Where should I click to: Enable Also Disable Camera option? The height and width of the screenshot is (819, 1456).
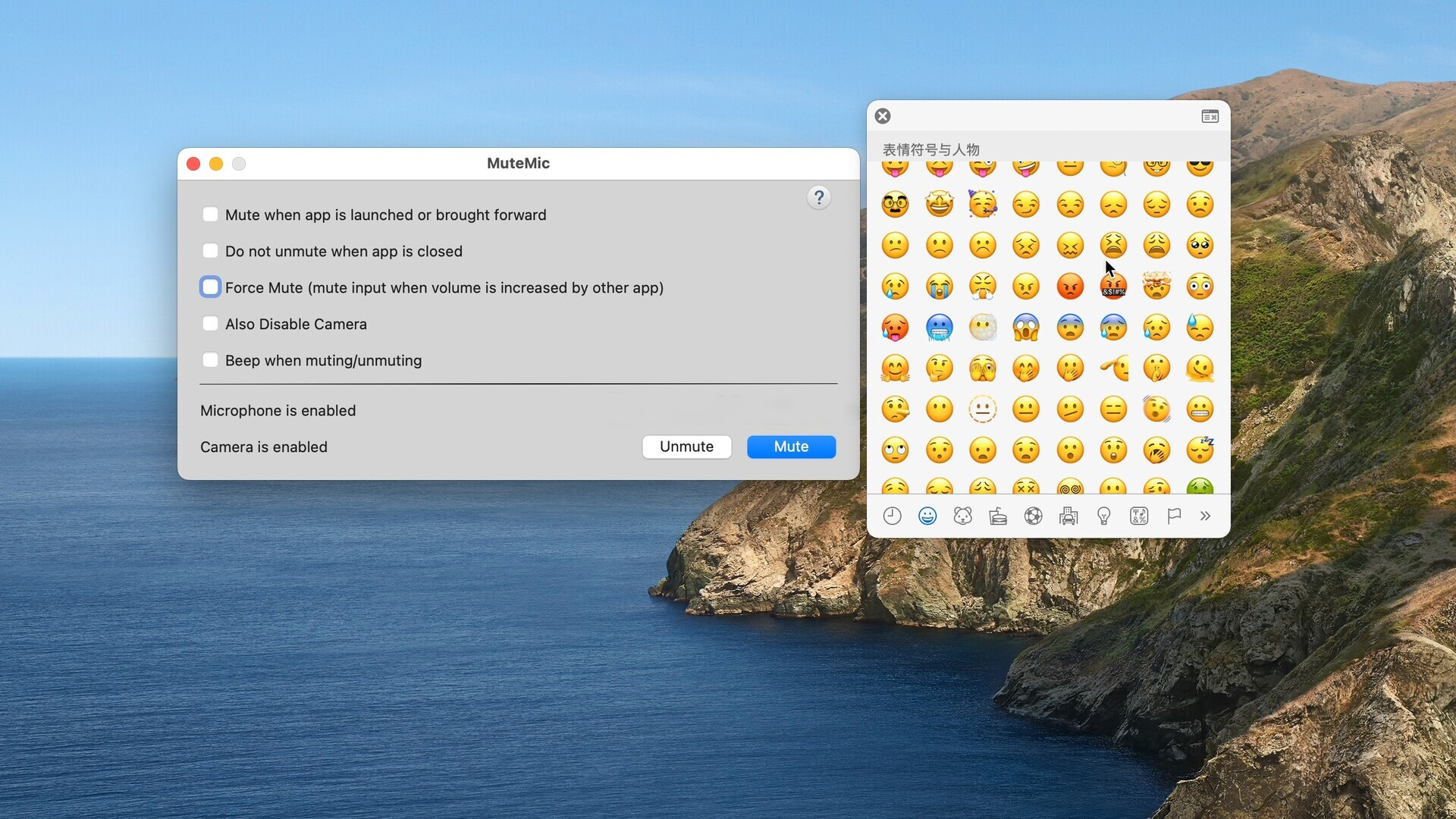[x=210, y=323]
